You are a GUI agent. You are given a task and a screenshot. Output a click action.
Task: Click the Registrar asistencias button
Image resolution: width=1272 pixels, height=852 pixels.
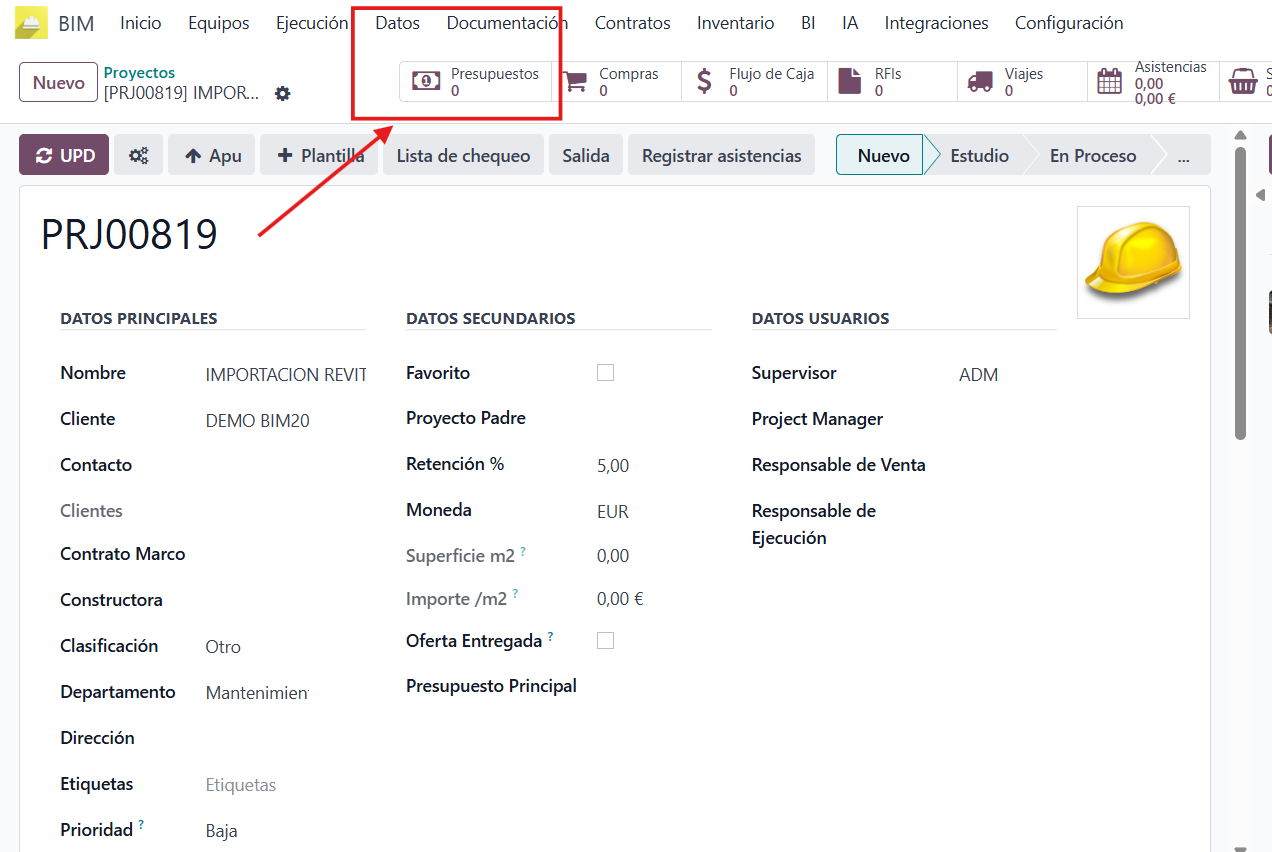click(721, 156)
